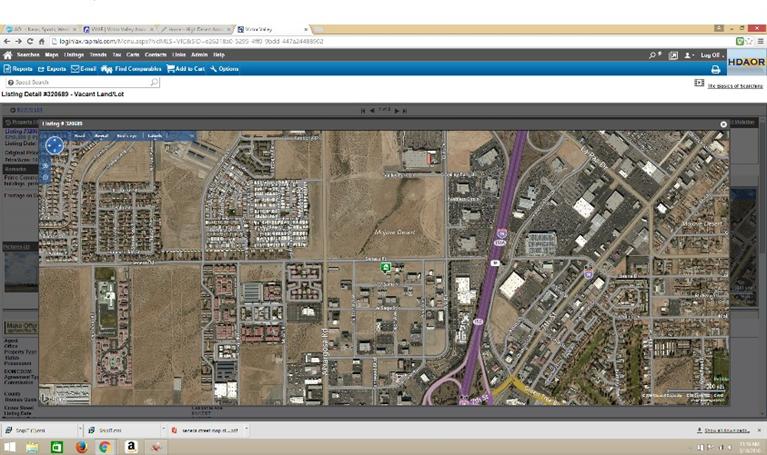Click the green extension icon
The height and width of the screenshot is (455, 767).
(x=740, y=42)
